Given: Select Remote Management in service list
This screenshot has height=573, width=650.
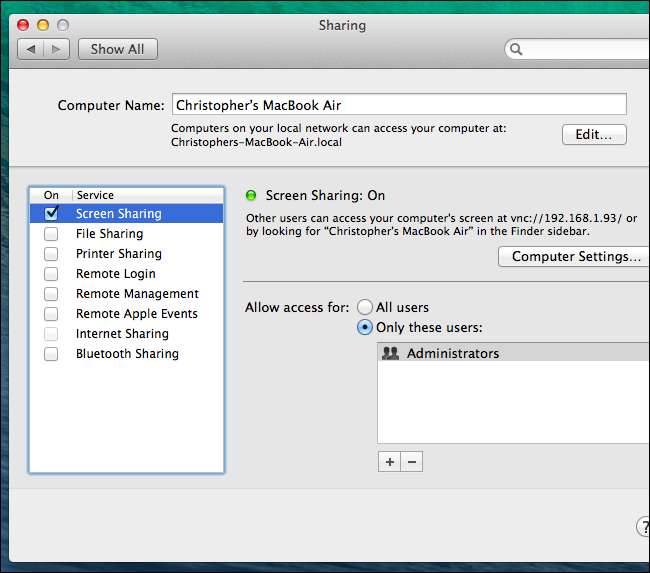Looking at the screenshot, I should 137,294.
